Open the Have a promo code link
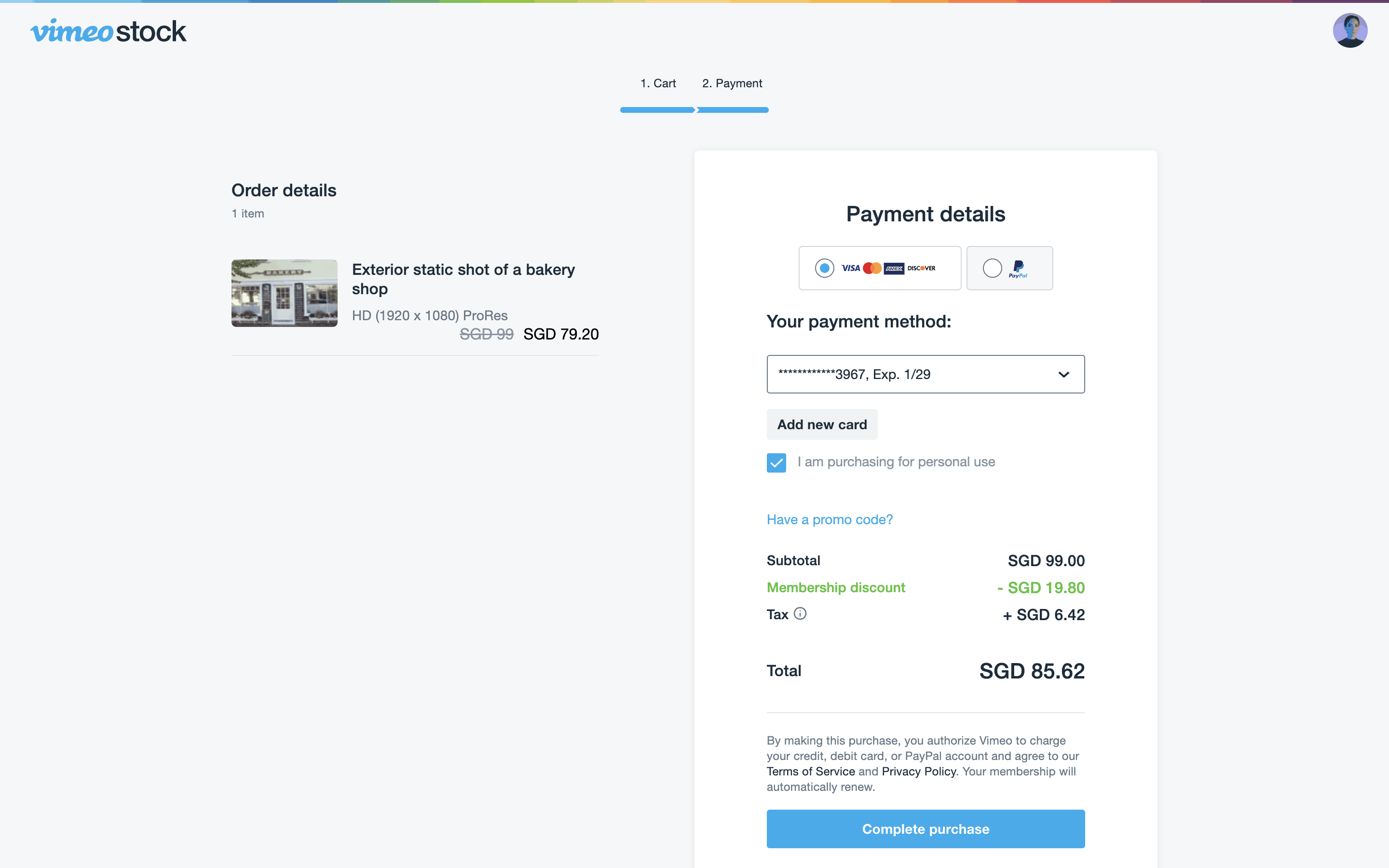The image size is (1389, 868). point(830,519)
